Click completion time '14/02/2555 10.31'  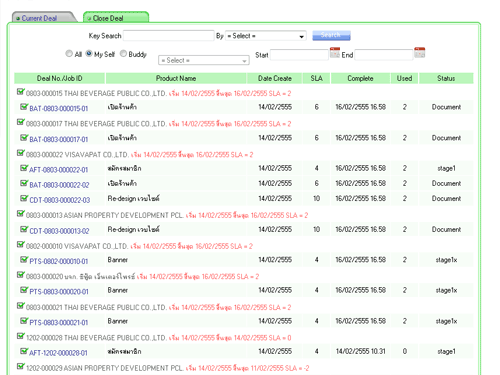[x=360, y=351]
